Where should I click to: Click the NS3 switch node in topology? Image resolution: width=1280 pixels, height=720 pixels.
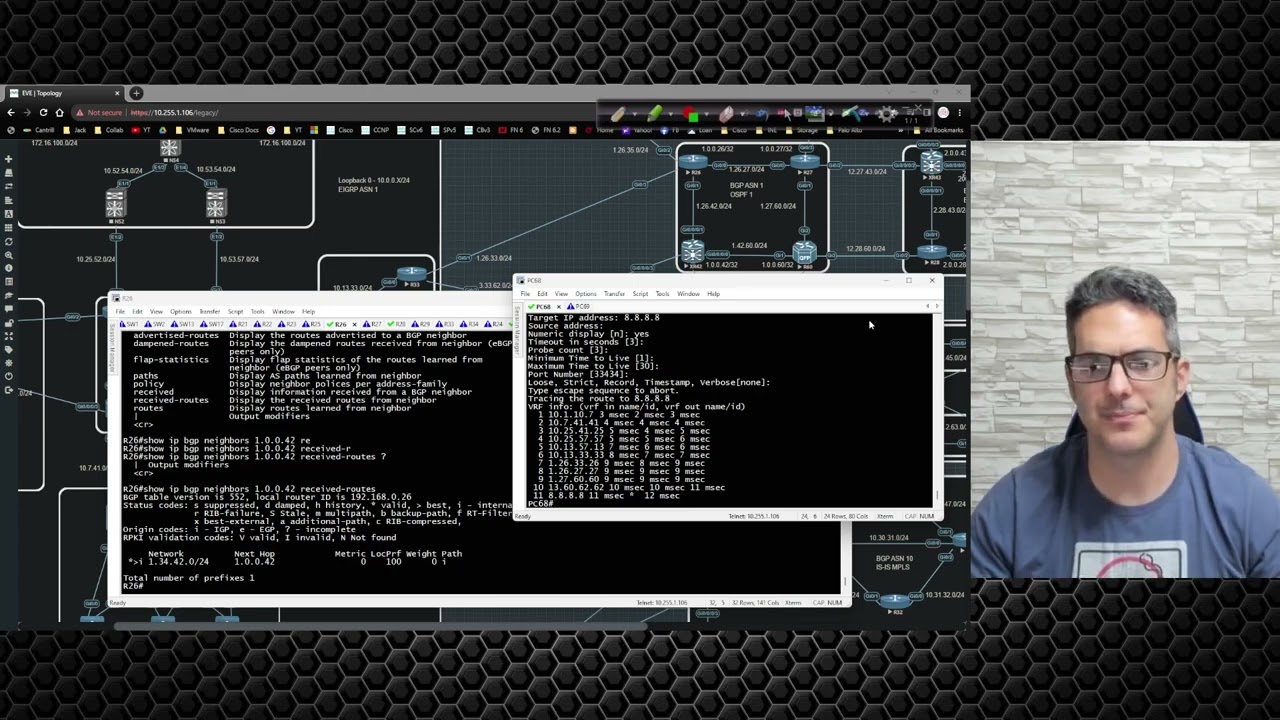[x=215, y=204]
